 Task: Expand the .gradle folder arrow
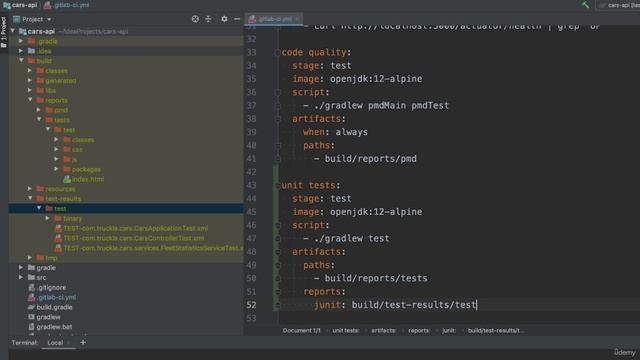click(21, 41)
